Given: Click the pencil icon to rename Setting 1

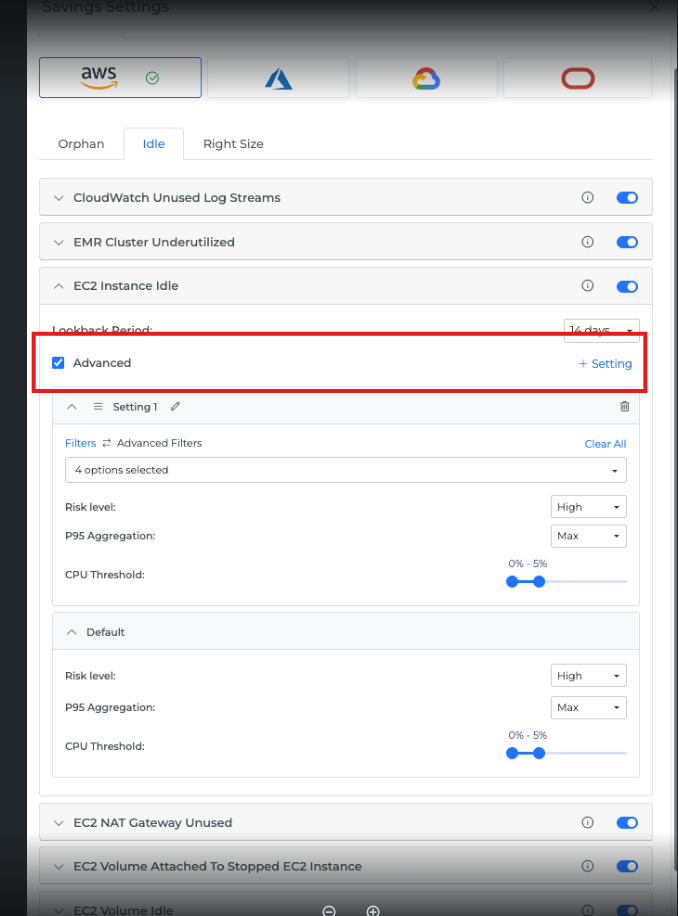Looking at the screenshot, I should 175,407.
